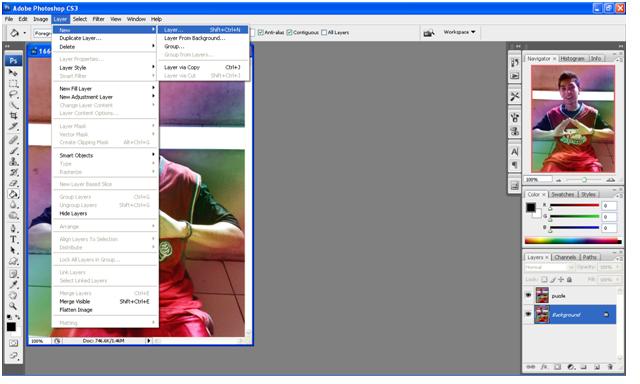Click the new adjustment layer icon
Viewport: 640px width, 384px height.
[x=571, y=367]
